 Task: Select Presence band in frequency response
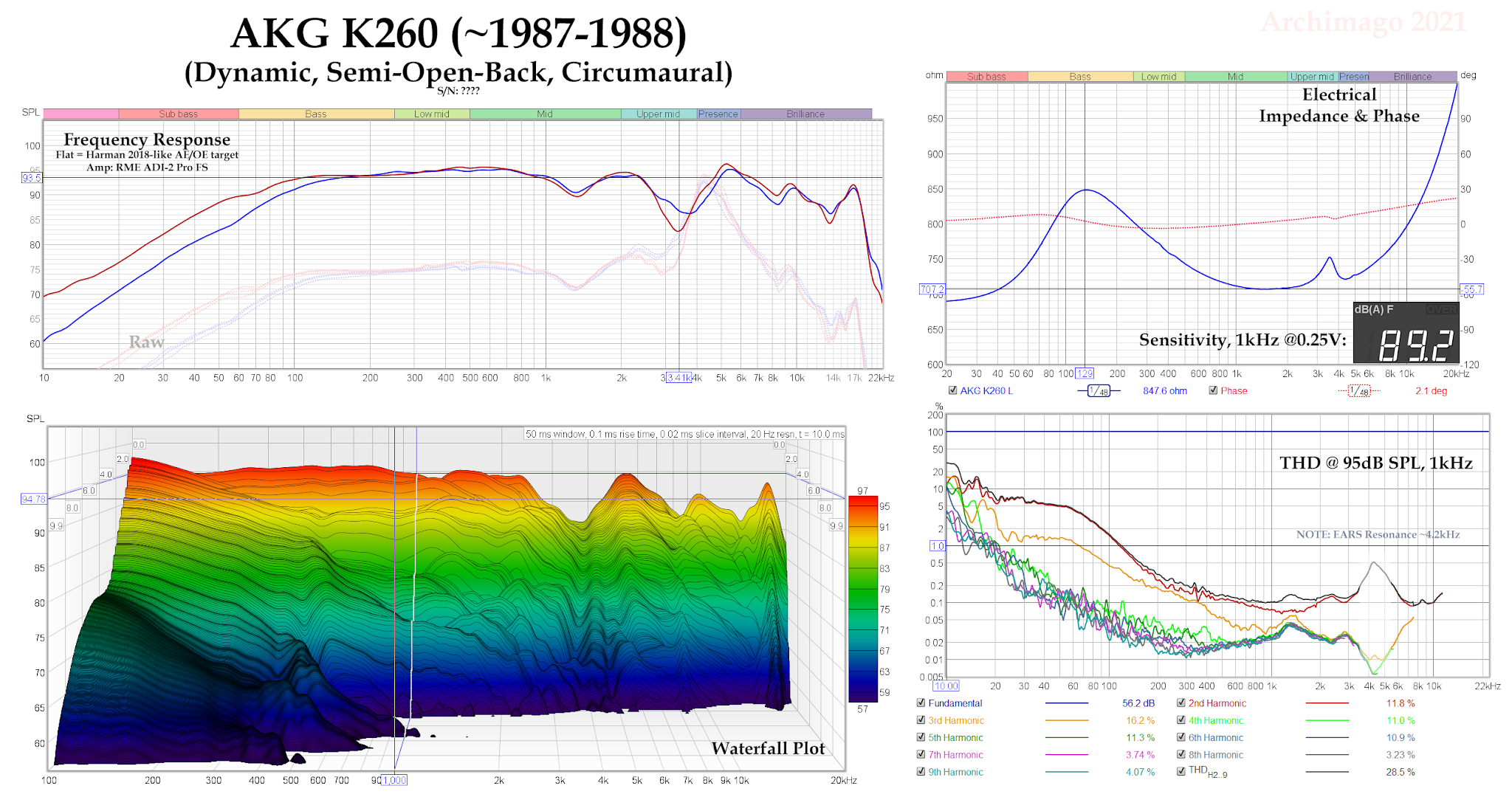tap(718, 114)
